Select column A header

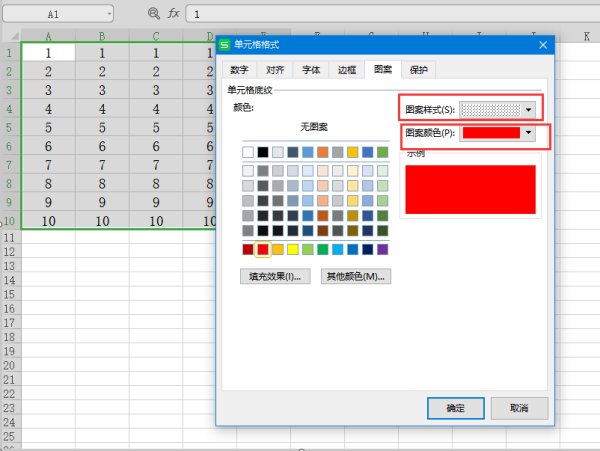(48, 36)
